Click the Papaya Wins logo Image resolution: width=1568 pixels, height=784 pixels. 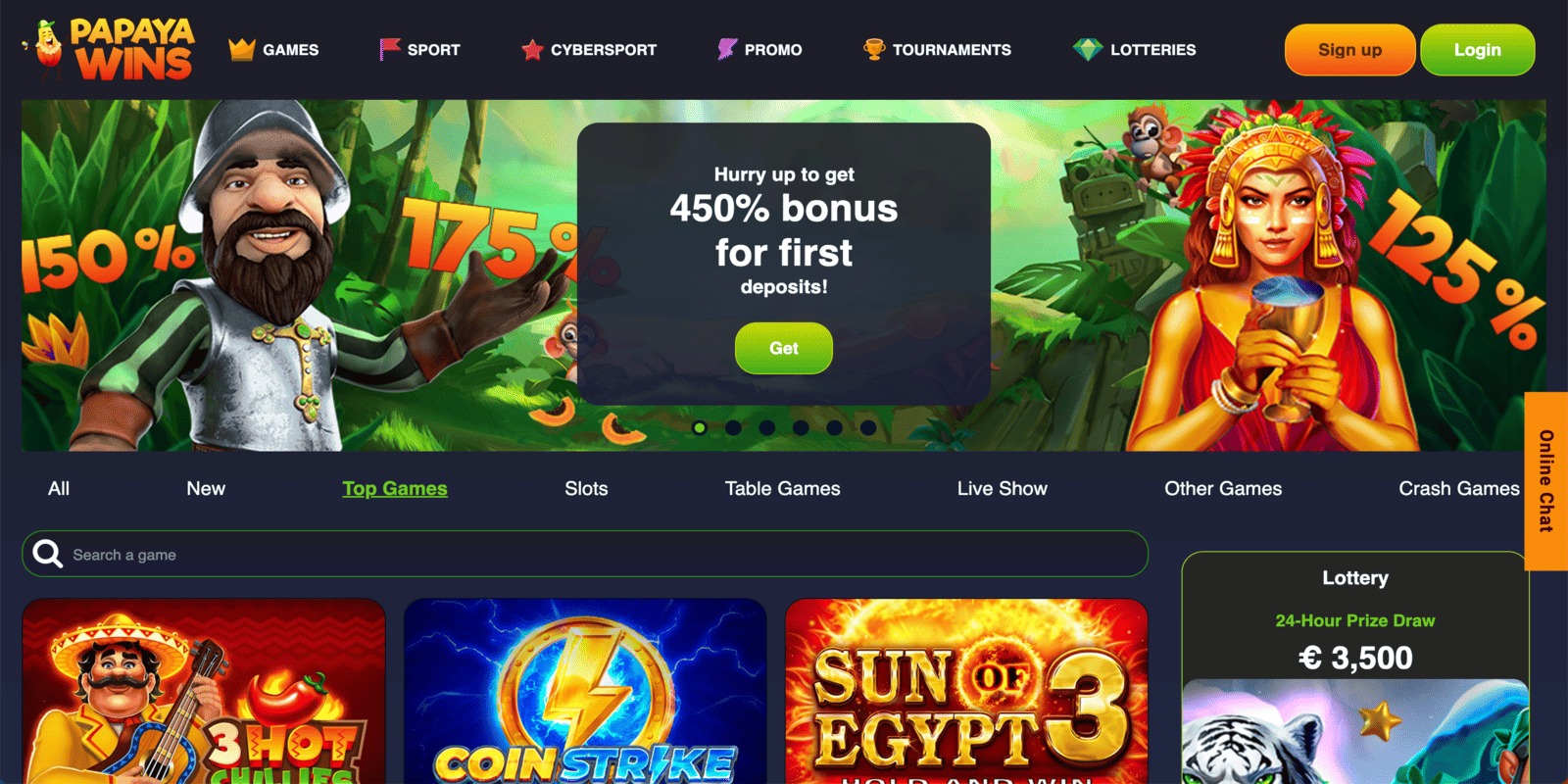pos(110,49)
